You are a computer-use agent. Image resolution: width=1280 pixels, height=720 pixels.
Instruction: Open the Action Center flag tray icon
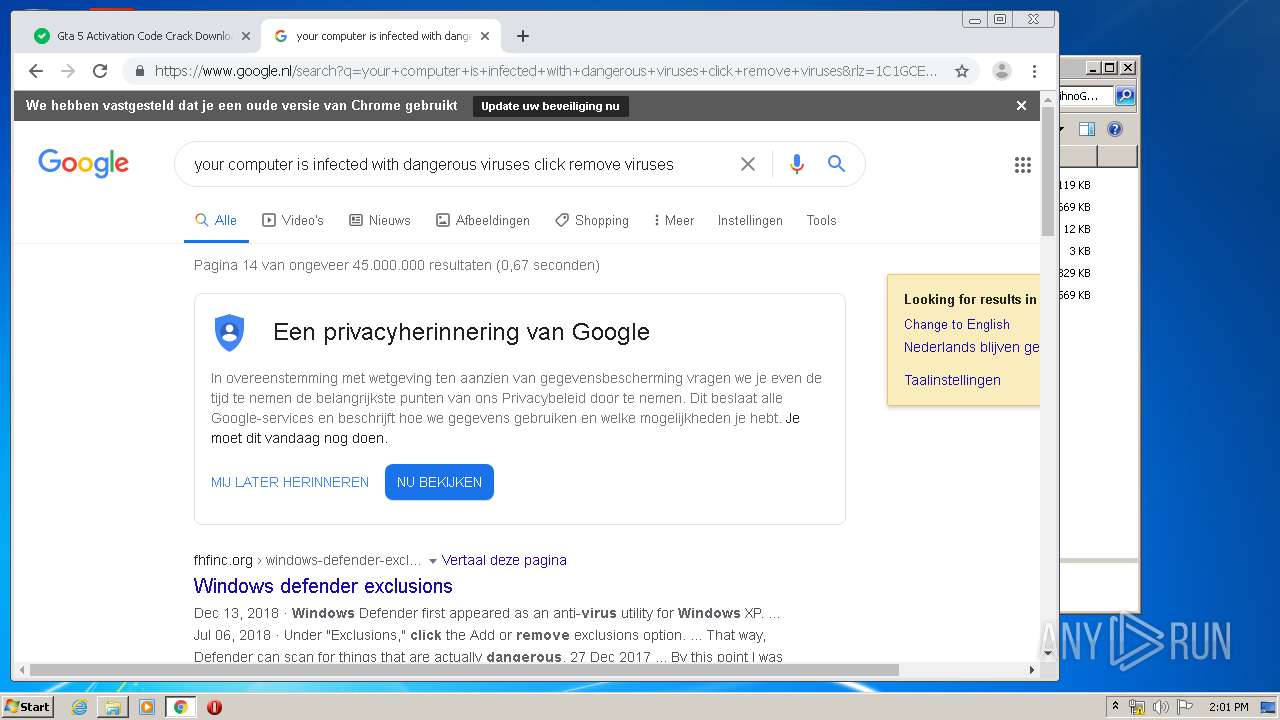tap(1184, 707)
